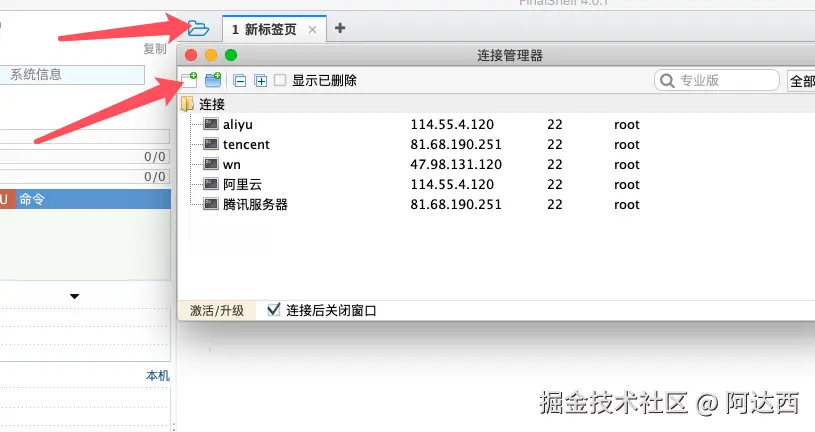Viewport: 815px width, 432px height.
Task: Click the terminal icon beside 阿里云
Action: click(x=211, y=184)
